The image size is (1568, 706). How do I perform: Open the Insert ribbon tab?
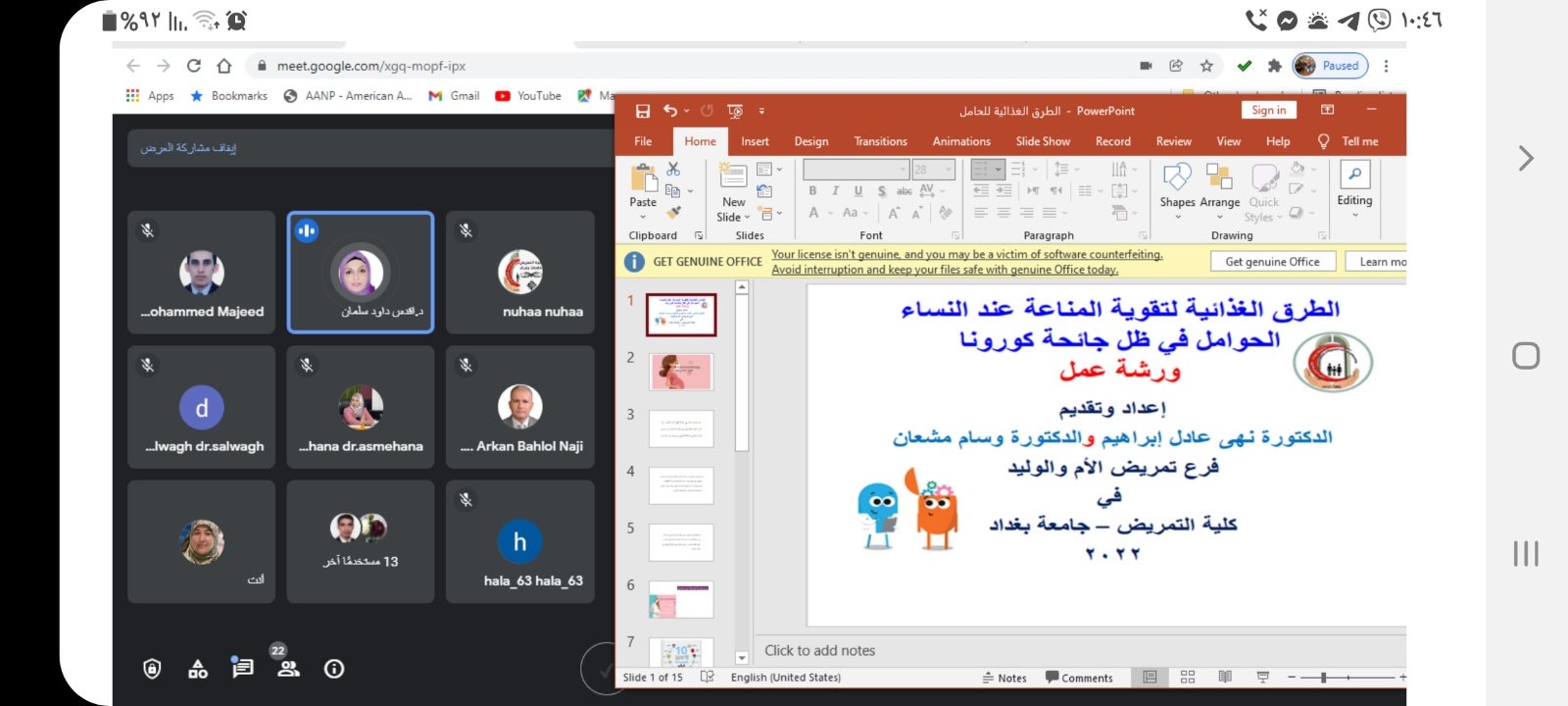tap(755, 141)
